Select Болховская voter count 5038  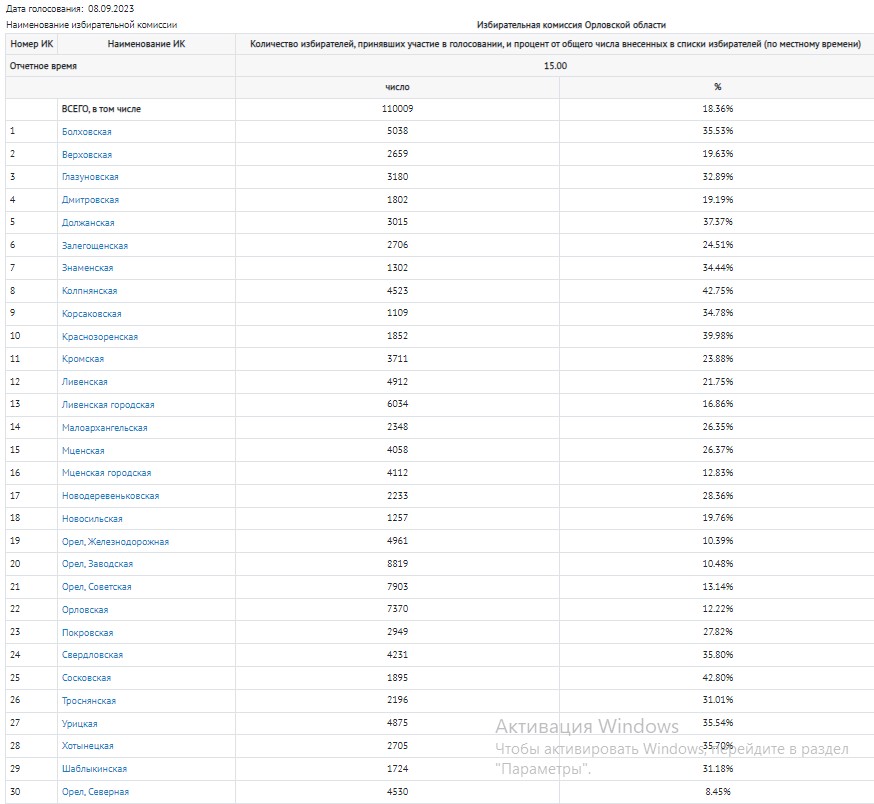coord(397,130)
